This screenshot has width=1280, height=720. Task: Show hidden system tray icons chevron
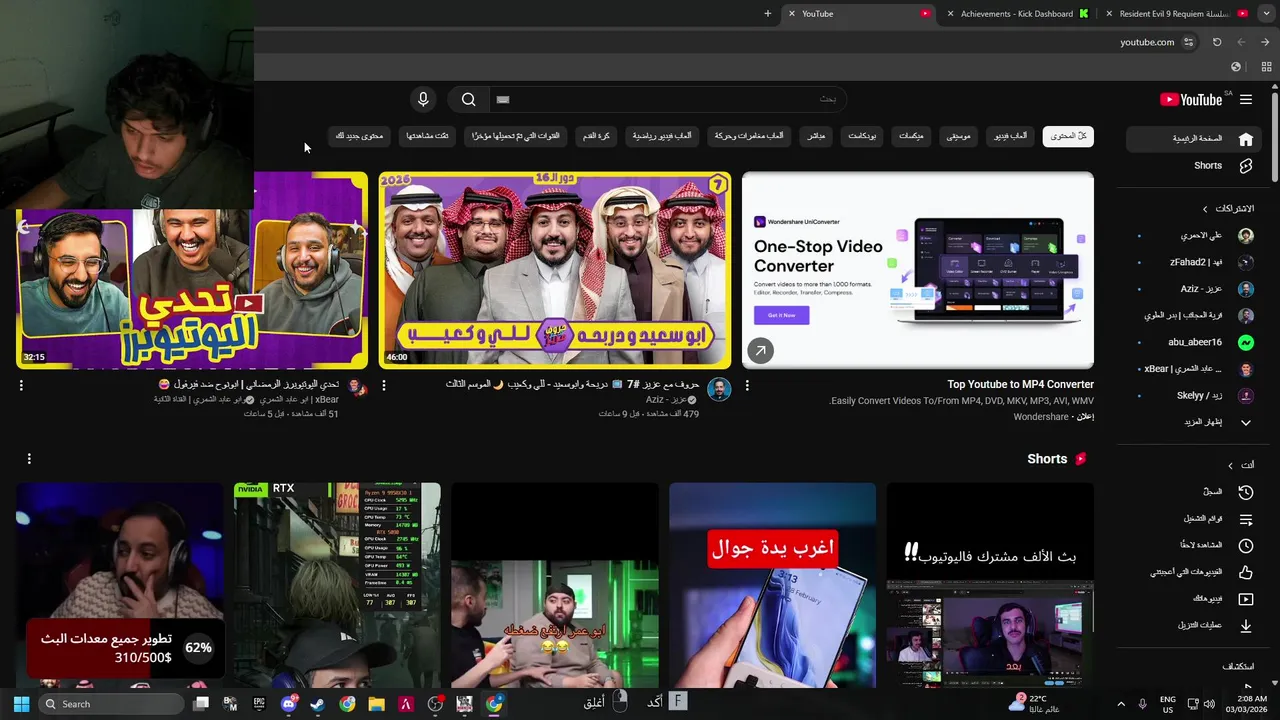click(x=1121, y=704)
